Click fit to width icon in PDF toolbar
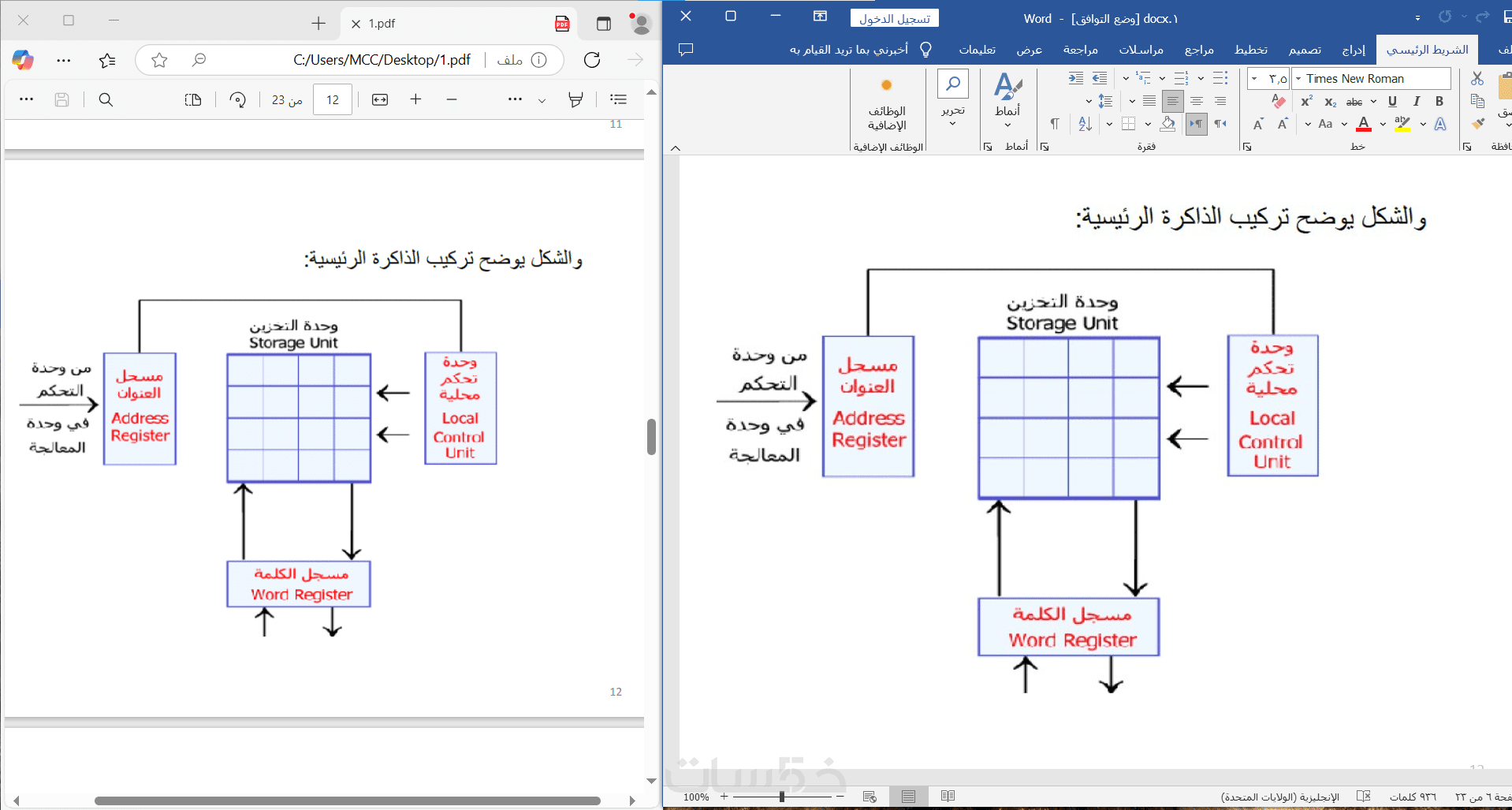 click(x=380, y=99)
